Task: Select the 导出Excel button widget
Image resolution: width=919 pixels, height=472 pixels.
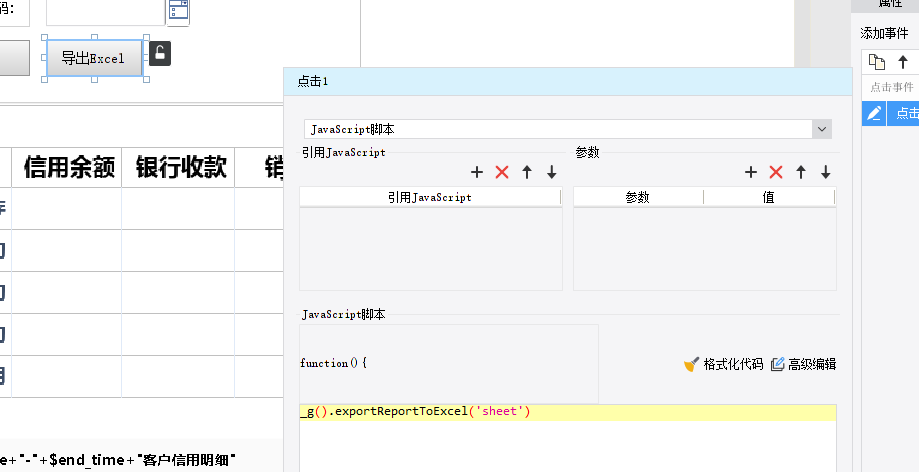Action: coord(94,58)
